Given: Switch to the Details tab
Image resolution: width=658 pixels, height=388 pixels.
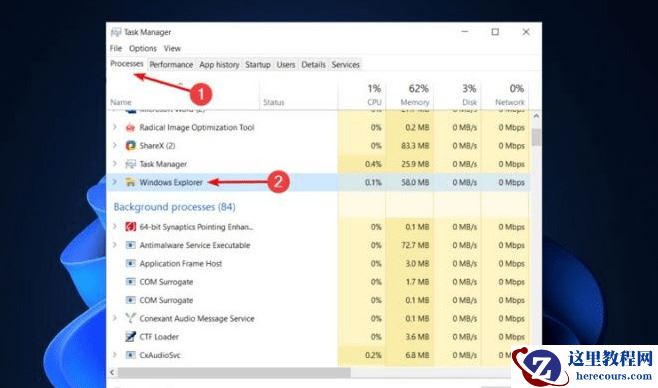Looking at the screenshot, I should coord(313,65).
